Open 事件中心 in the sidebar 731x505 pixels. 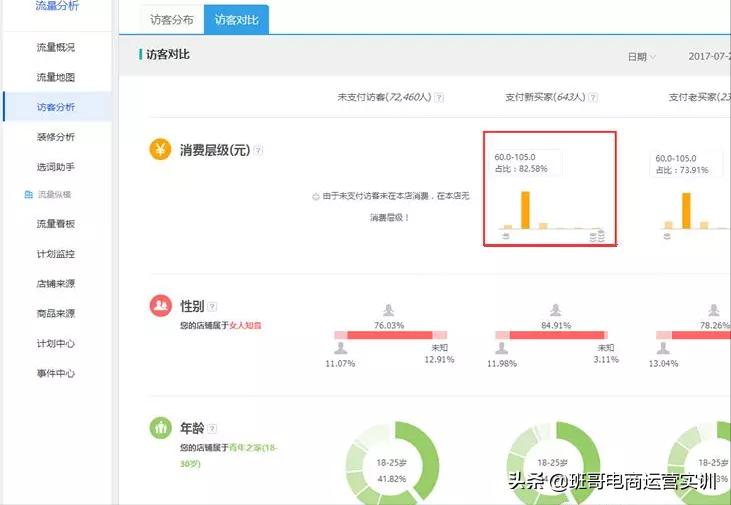click(x=55, y=373)
